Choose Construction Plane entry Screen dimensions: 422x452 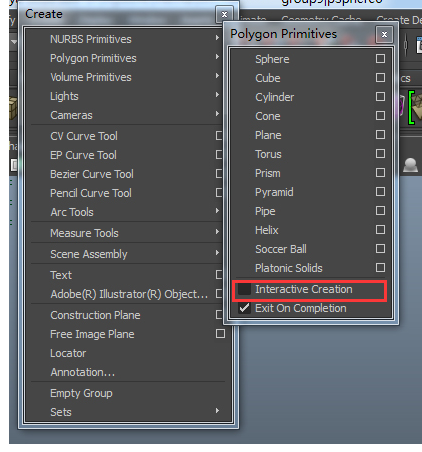click(95, 315)
